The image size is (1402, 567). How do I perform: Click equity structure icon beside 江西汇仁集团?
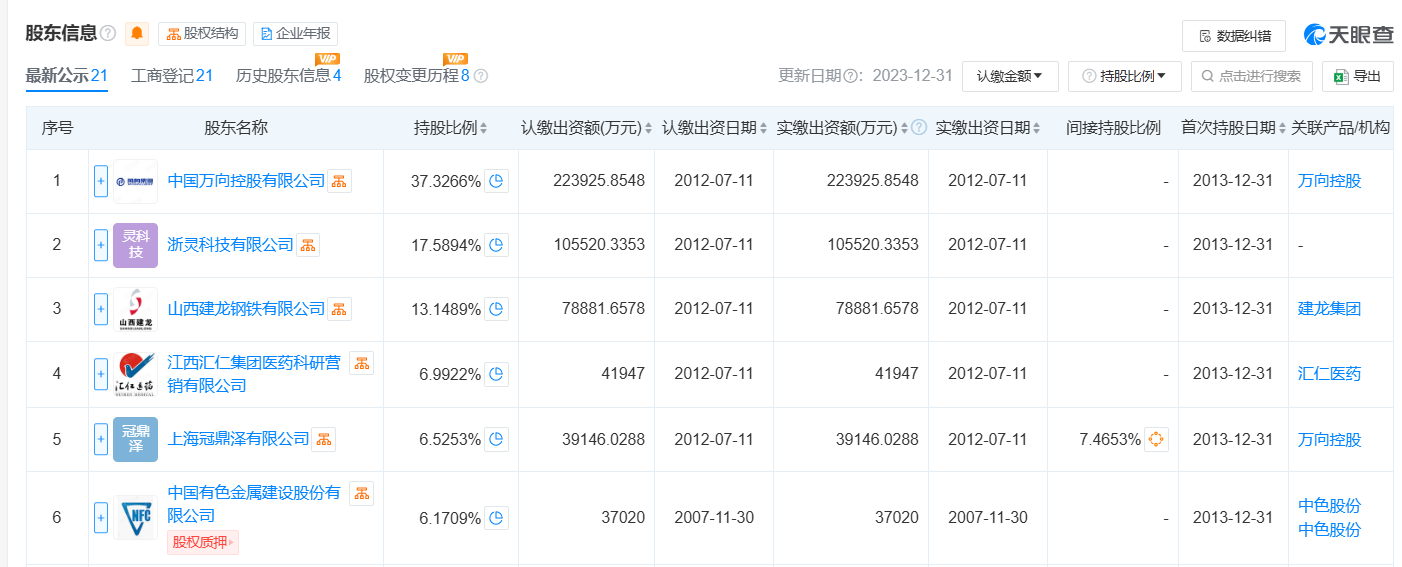pyautogui.click(x=361, y=363)
